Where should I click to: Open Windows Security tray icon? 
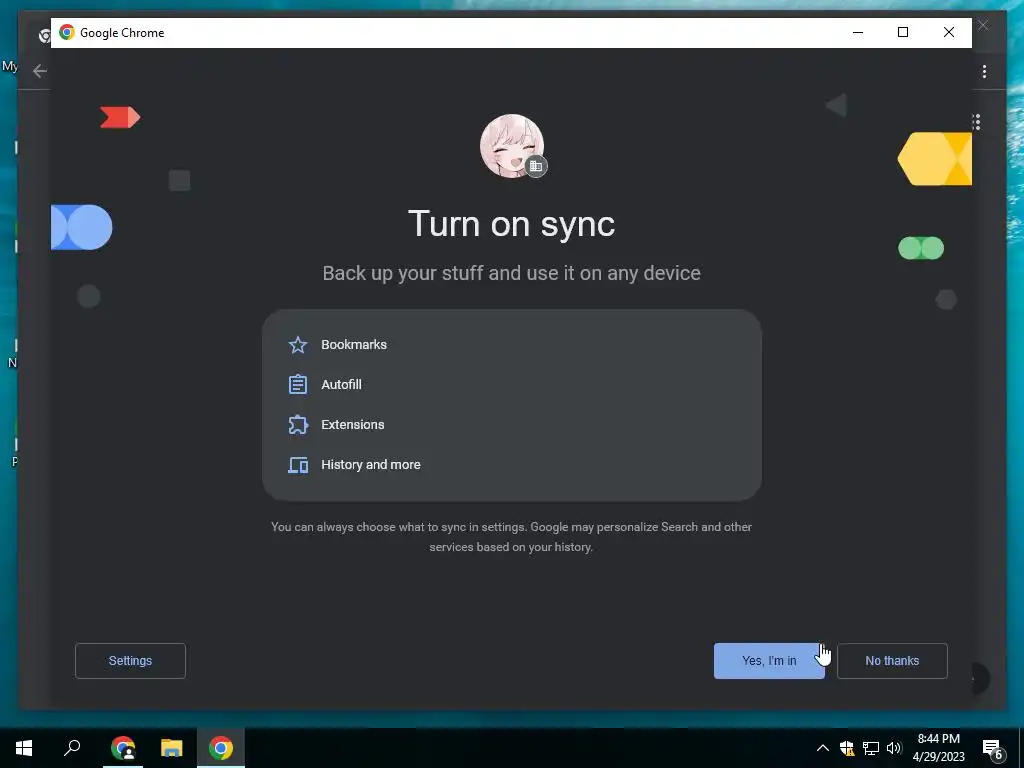pyautogui.click(x=846, y=748)
